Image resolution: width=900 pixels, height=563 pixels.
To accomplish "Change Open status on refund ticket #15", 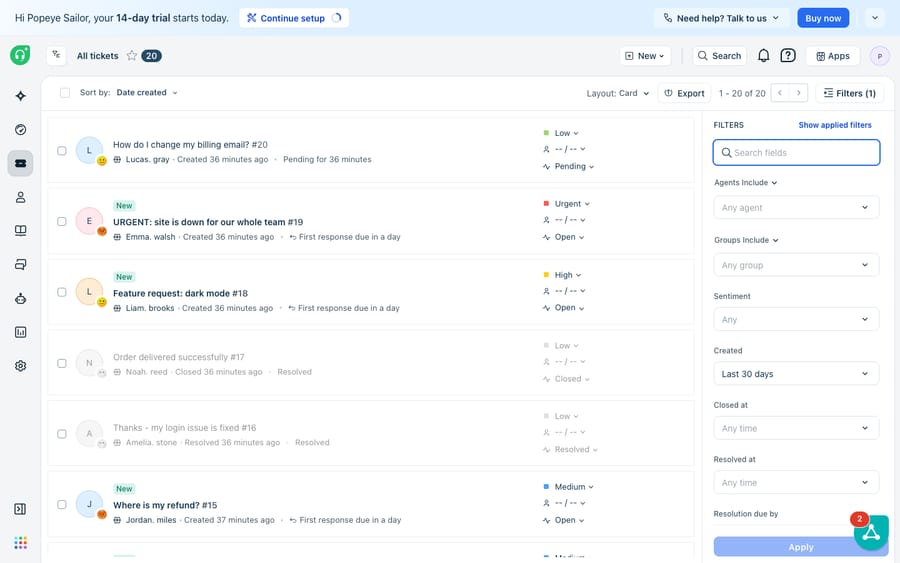I will (564, 520).
